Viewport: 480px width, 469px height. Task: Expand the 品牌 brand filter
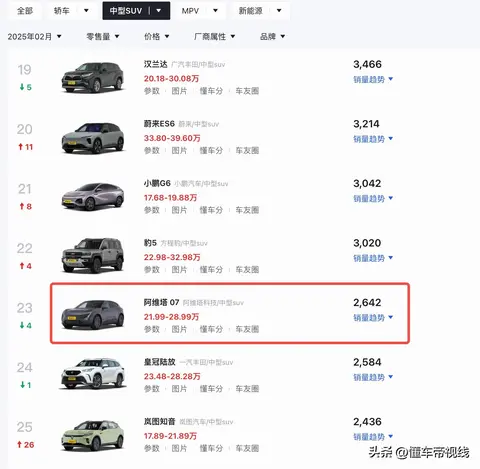click(272, 36)
